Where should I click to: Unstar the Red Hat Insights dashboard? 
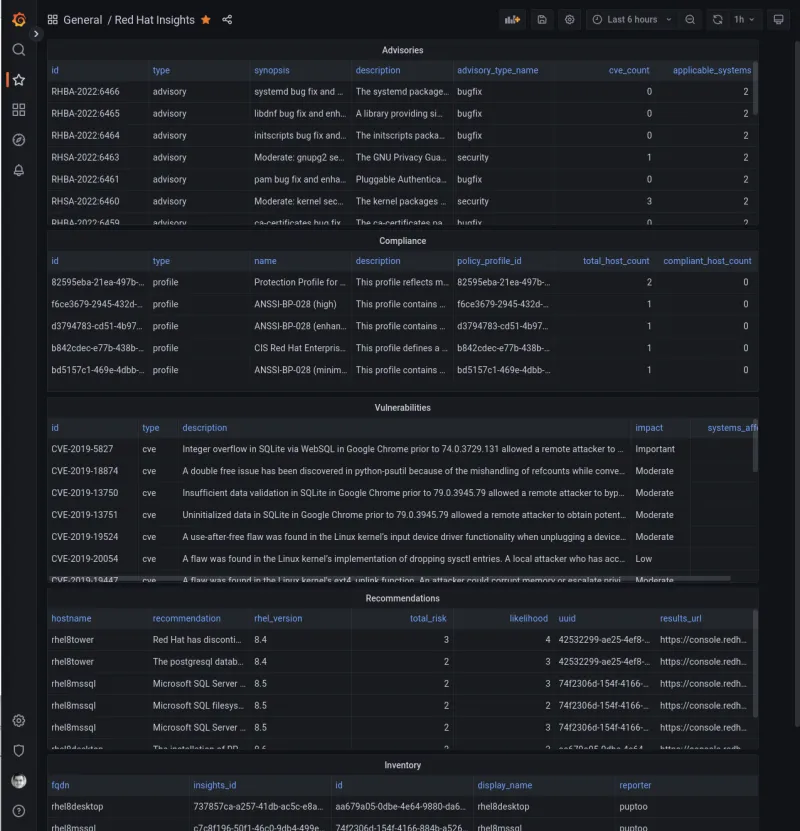[205, 19]
